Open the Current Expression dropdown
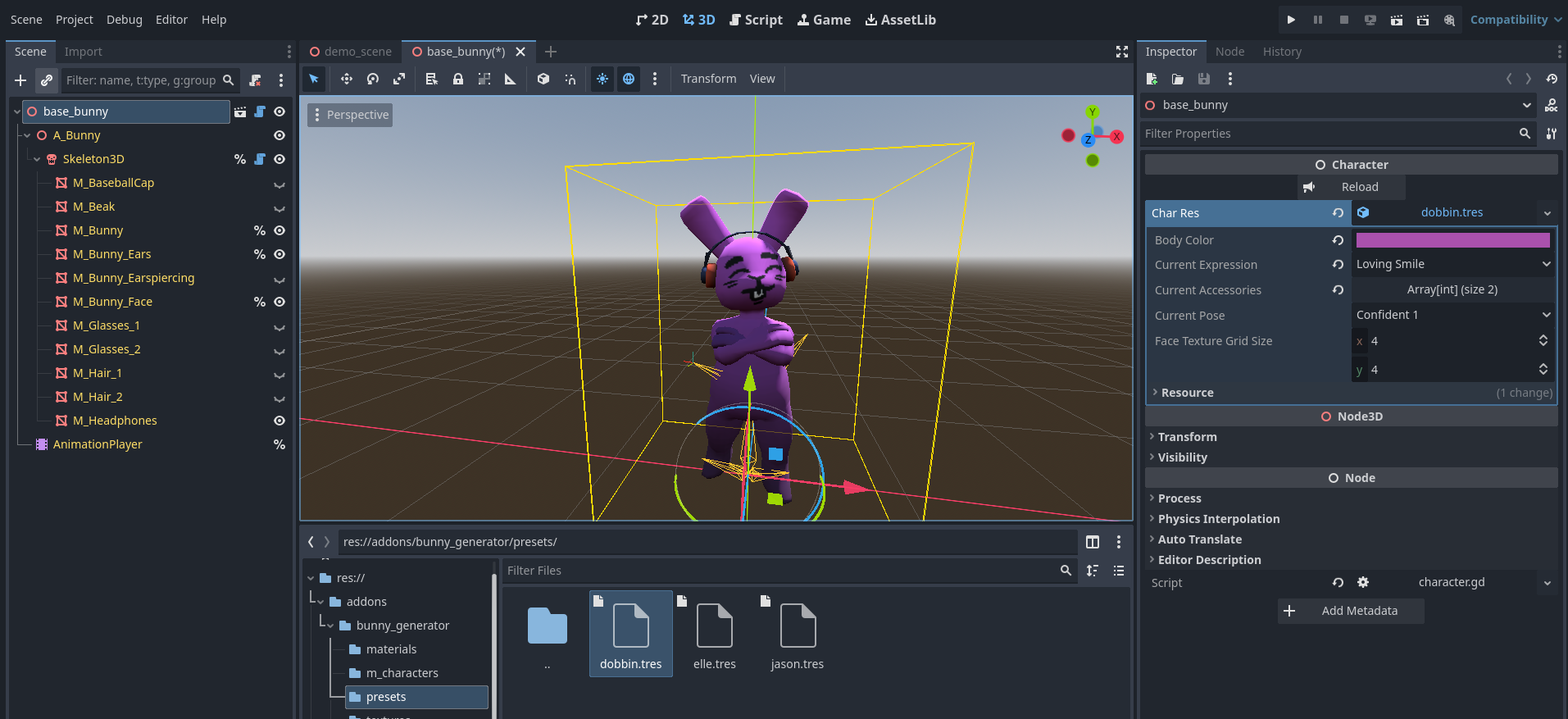Screen dimensions: 1568x719 (x=1453, y=264)
